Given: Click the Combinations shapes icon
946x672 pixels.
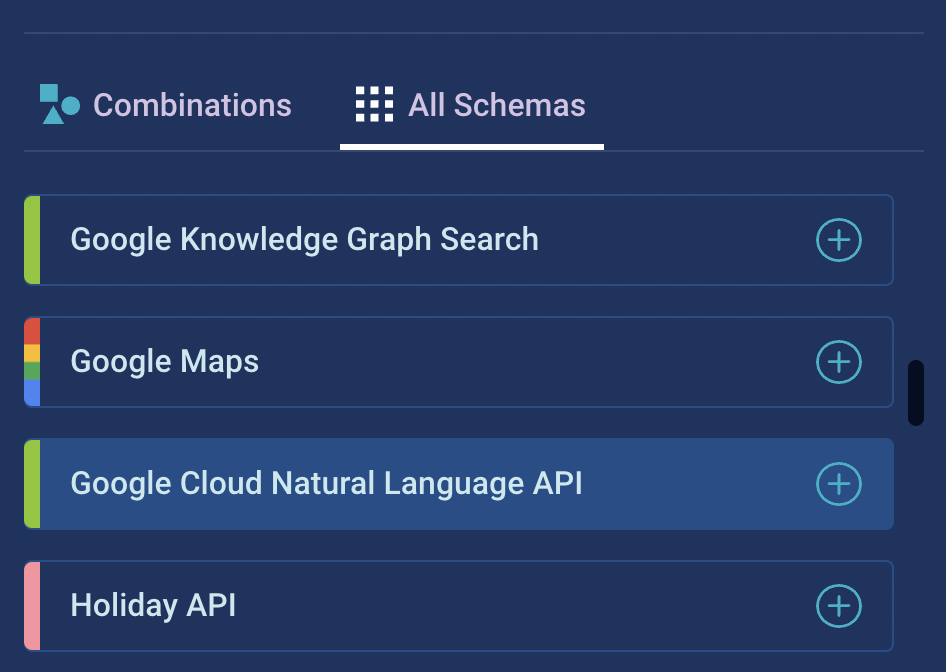Looking at the screenshot, I should coord(60,104).
